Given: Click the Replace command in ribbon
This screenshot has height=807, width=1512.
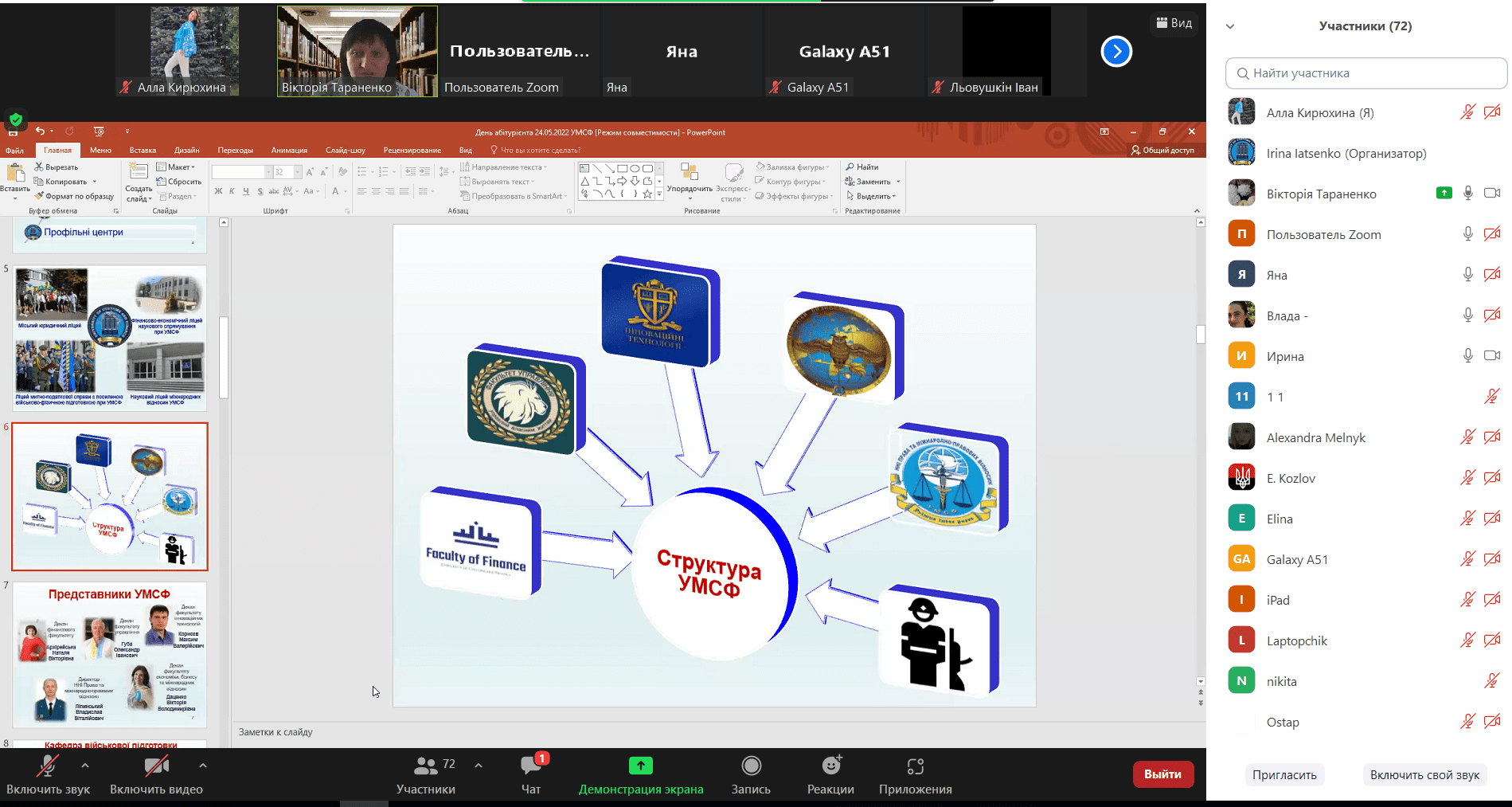Looking at the screenshot, I should [868, 182].
